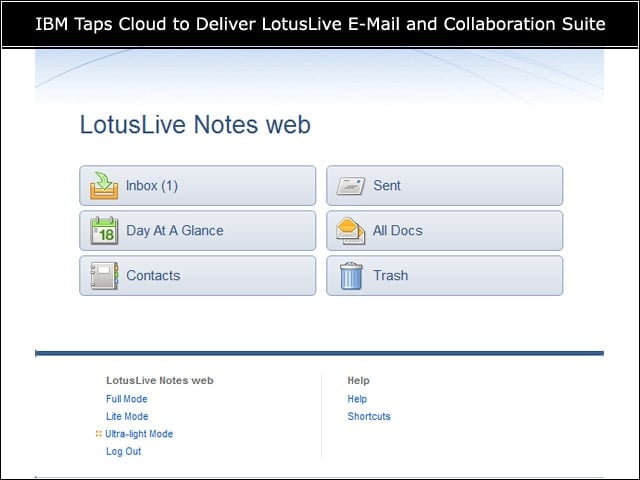Open the All Docs view
The height and width of the screenshot is (480, 640).
(444, 231)
